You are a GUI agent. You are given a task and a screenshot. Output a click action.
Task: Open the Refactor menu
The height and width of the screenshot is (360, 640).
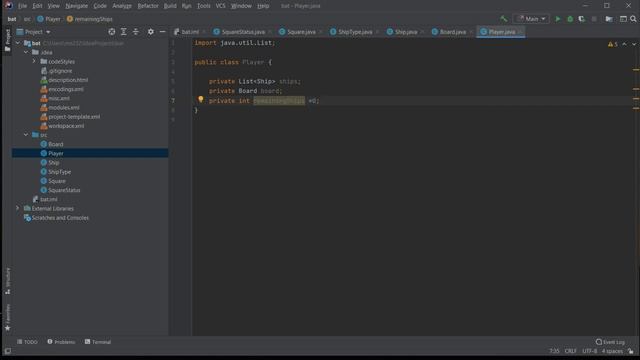148,6
